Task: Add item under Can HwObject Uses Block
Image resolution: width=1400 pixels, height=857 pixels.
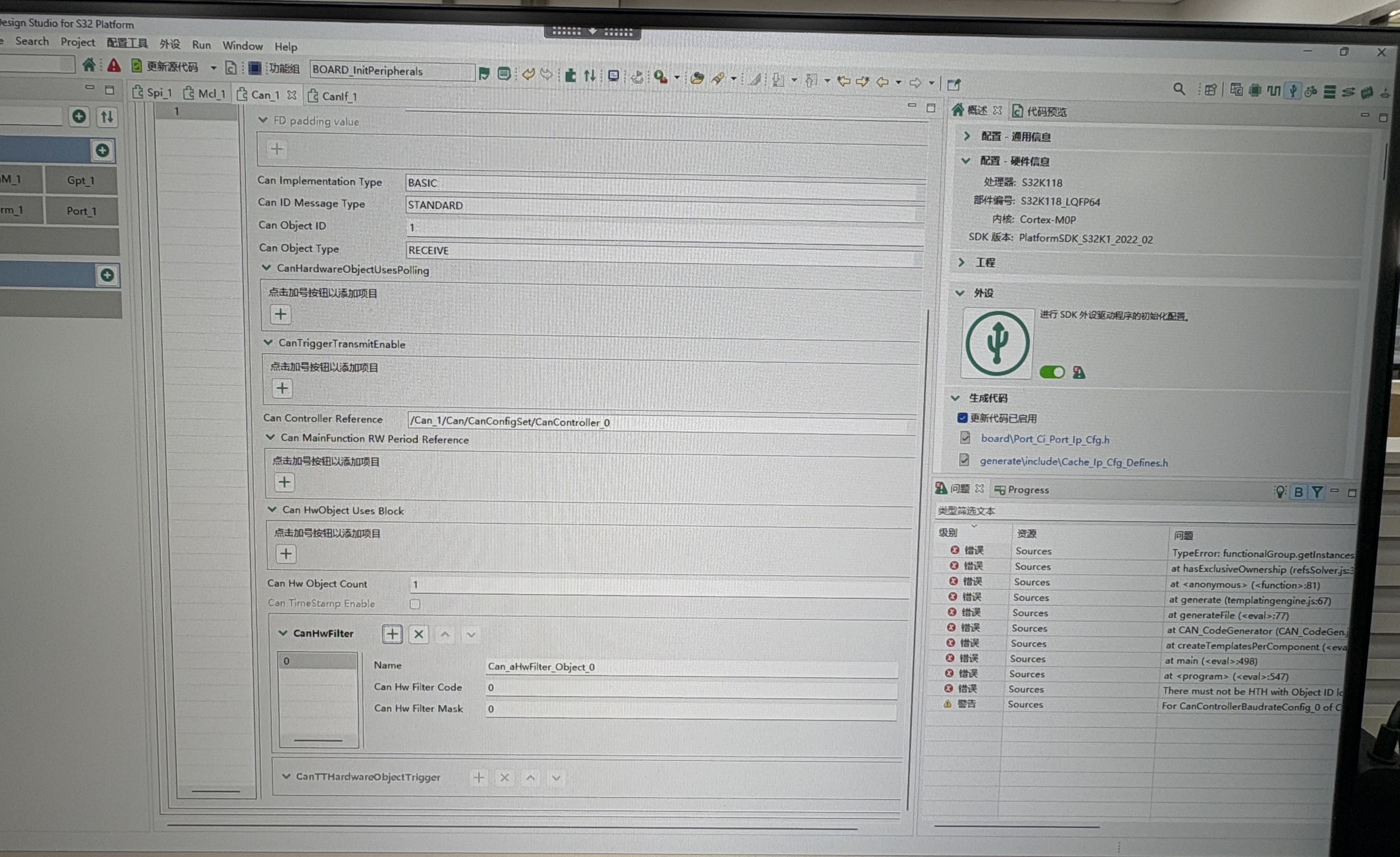Action: coord(286,554)
